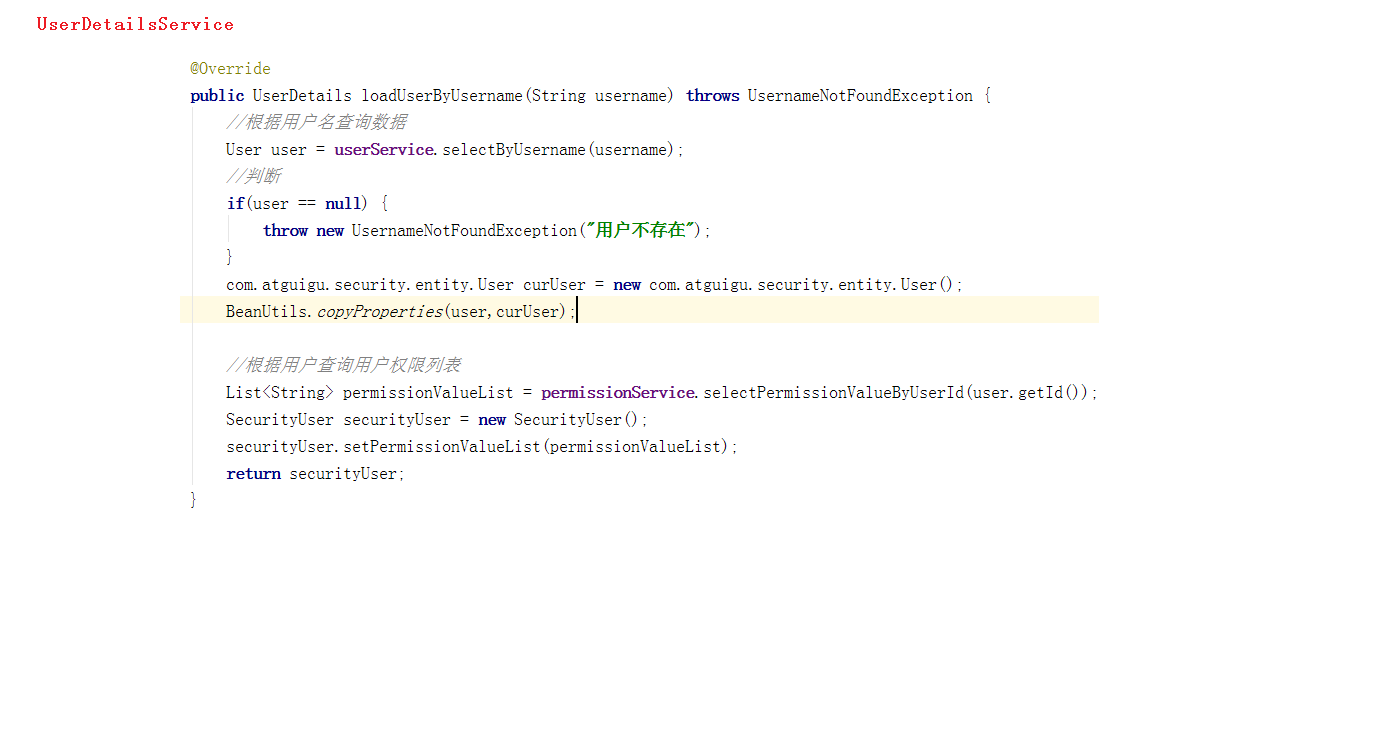Viewport: 1380px width, 750px height.
Task: Click the purple userService field reference
Action: tap(384, 150)
